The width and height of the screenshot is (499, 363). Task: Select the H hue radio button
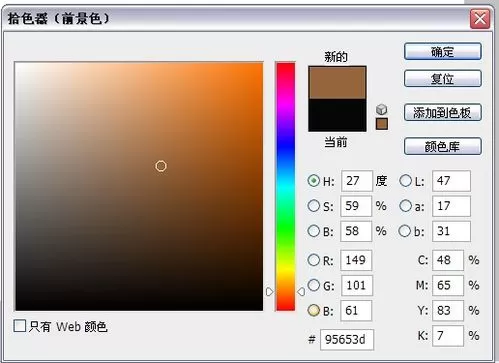(314, 181)
